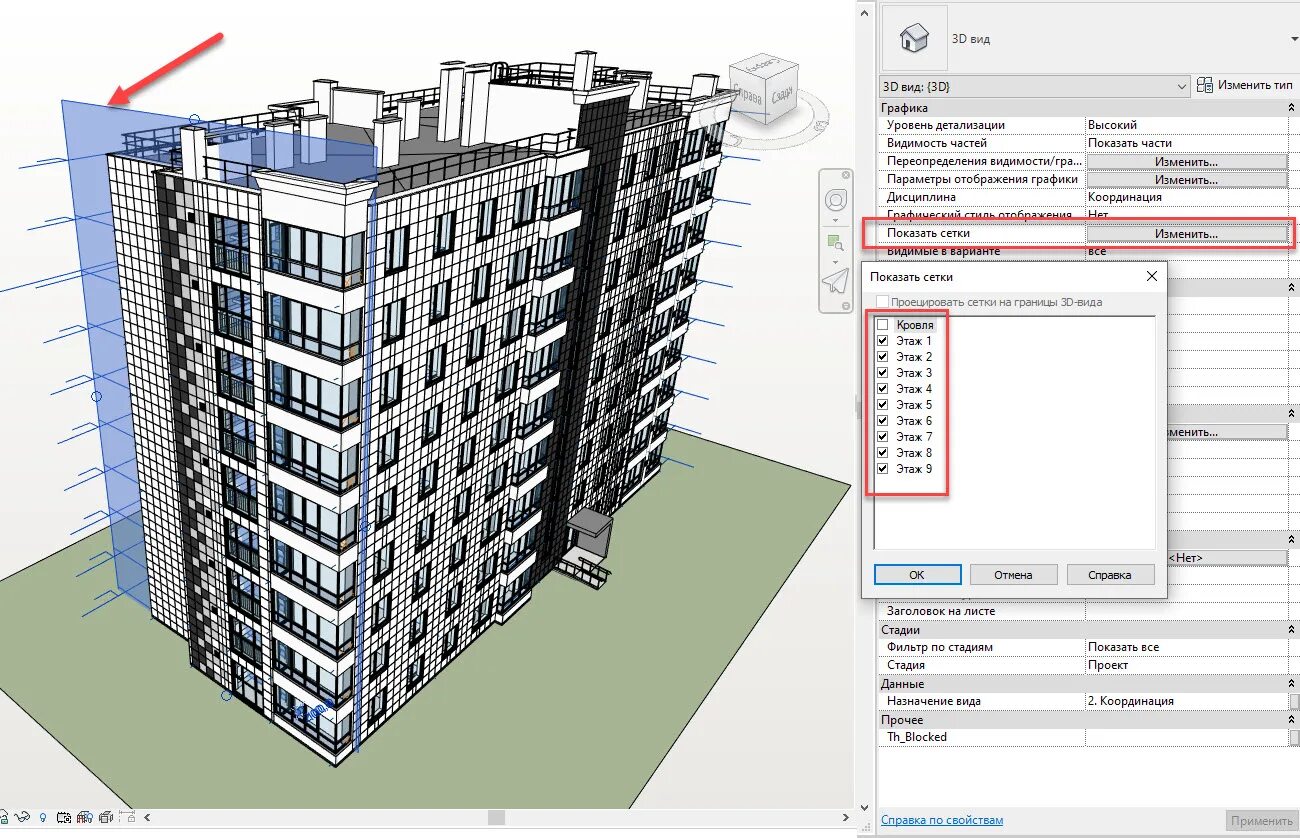Screen dimensions: 1300x838
Task: Uncheck the Этаж 3 checkbox
Action: [882, 373]
